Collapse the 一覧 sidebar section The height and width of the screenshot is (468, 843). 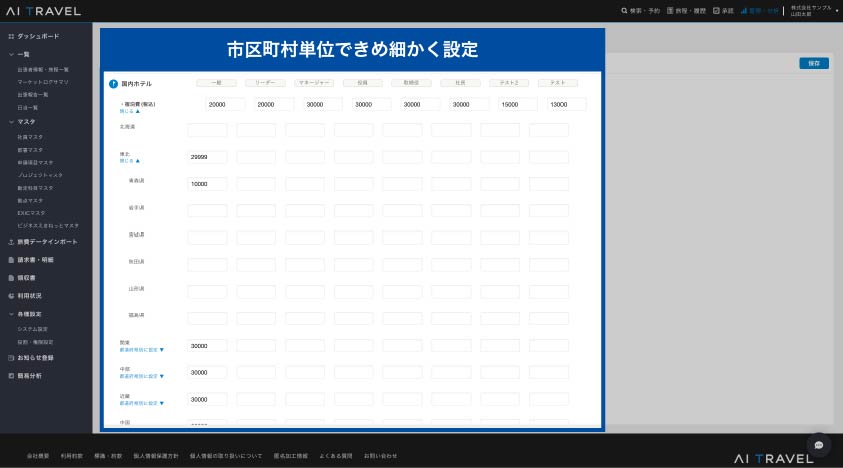(11, 54)
